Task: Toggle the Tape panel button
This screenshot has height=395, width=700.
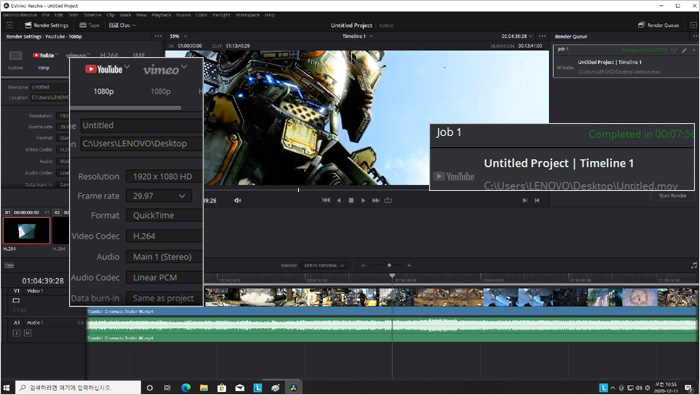Action: click(89, 25)
